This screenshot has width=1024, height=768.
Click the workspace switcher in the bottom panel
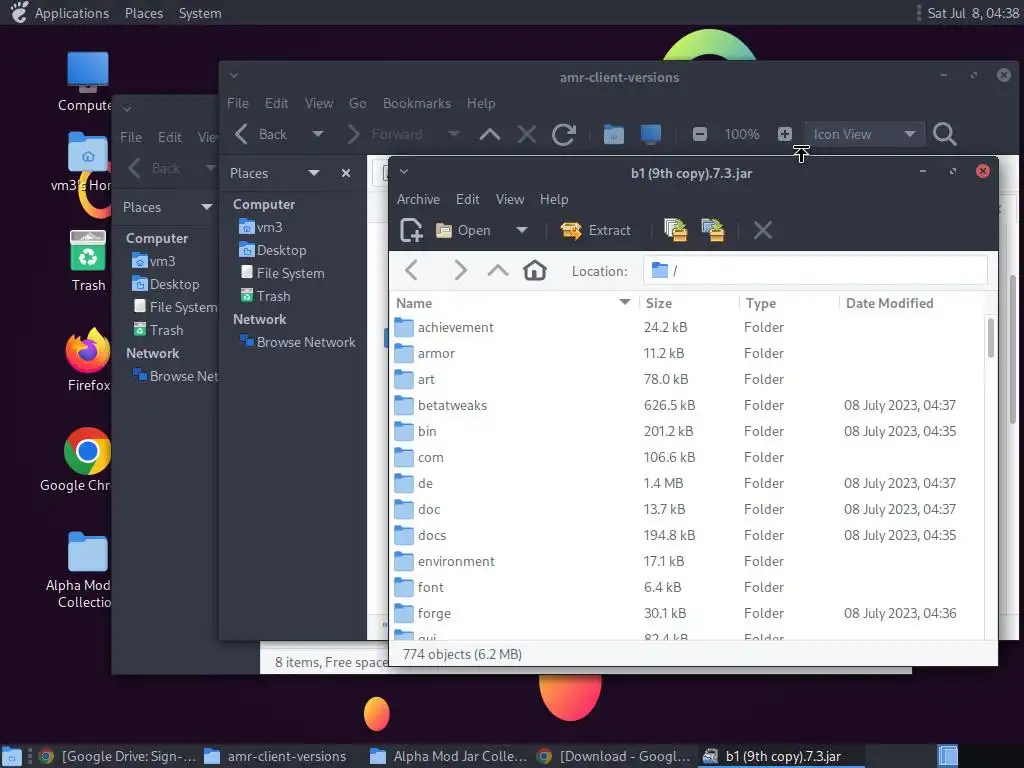pyautogui.click(x=947, y=756)
